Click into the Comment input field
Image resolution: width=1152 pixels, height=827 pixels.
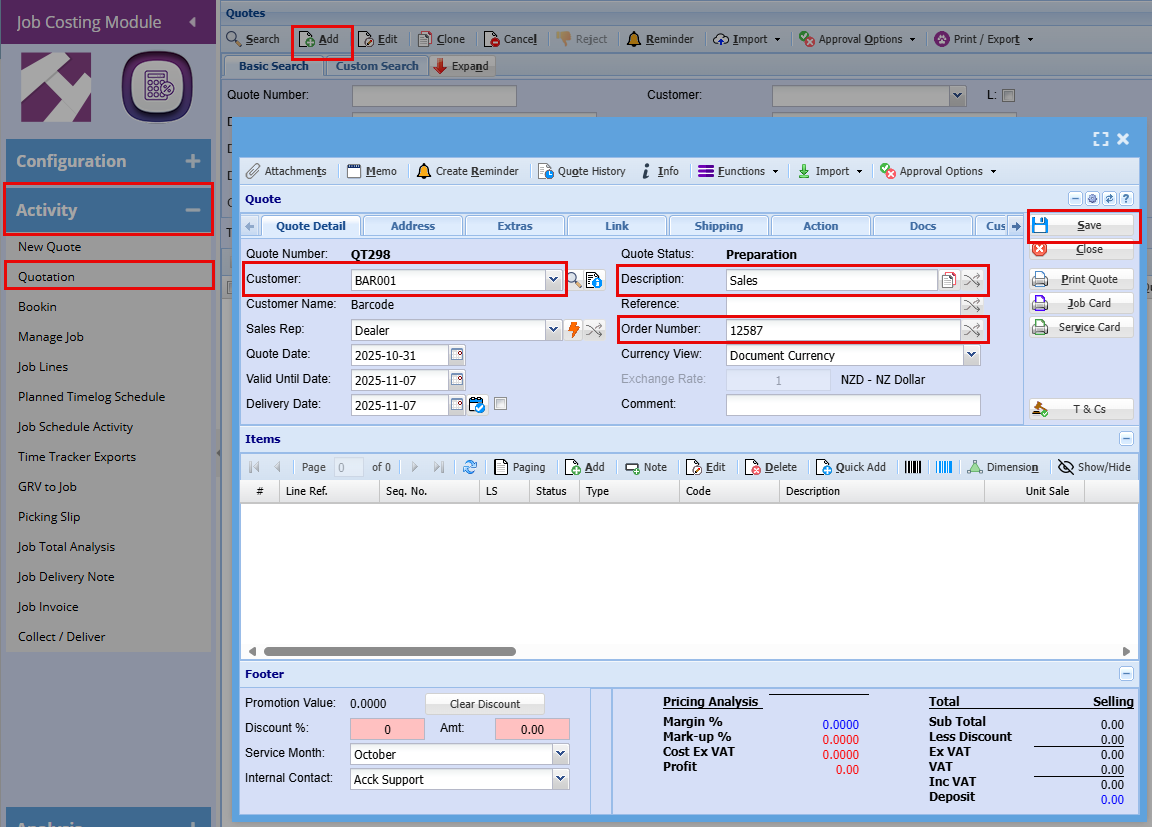pyautogui.click(x=853, y=404)
